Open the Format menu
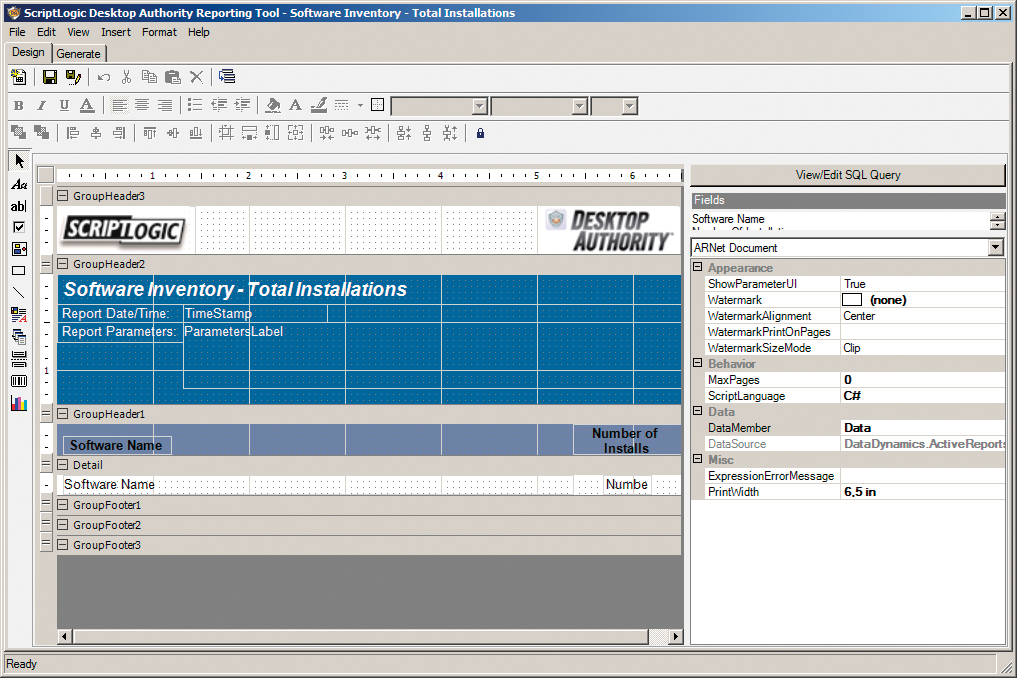The height and width of the screenshot is (678, 1017). pos(159,32)
